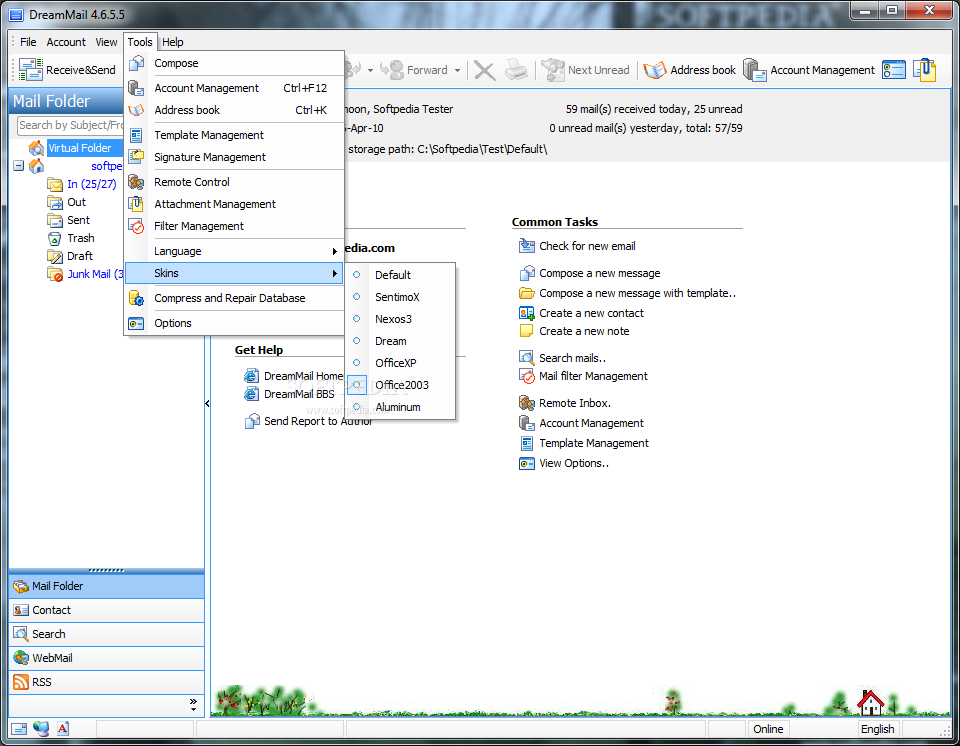960x746 pixels.
Task: Click the mail search input field
Action: click(70, 126)
